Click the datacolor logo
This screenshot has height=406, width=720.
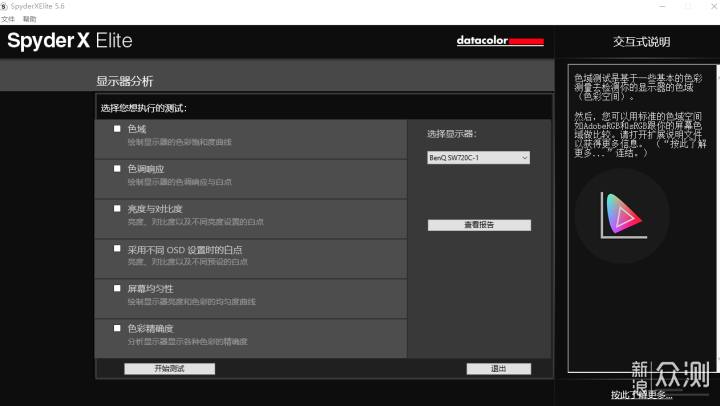[x=500, y=40]
